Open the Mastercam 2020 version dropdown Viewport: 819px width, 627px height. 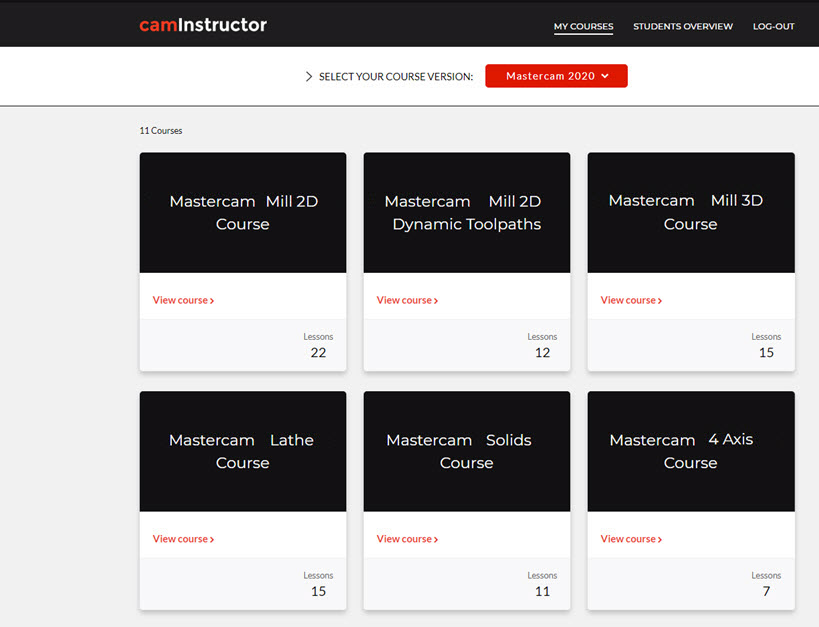coord(556,76)
